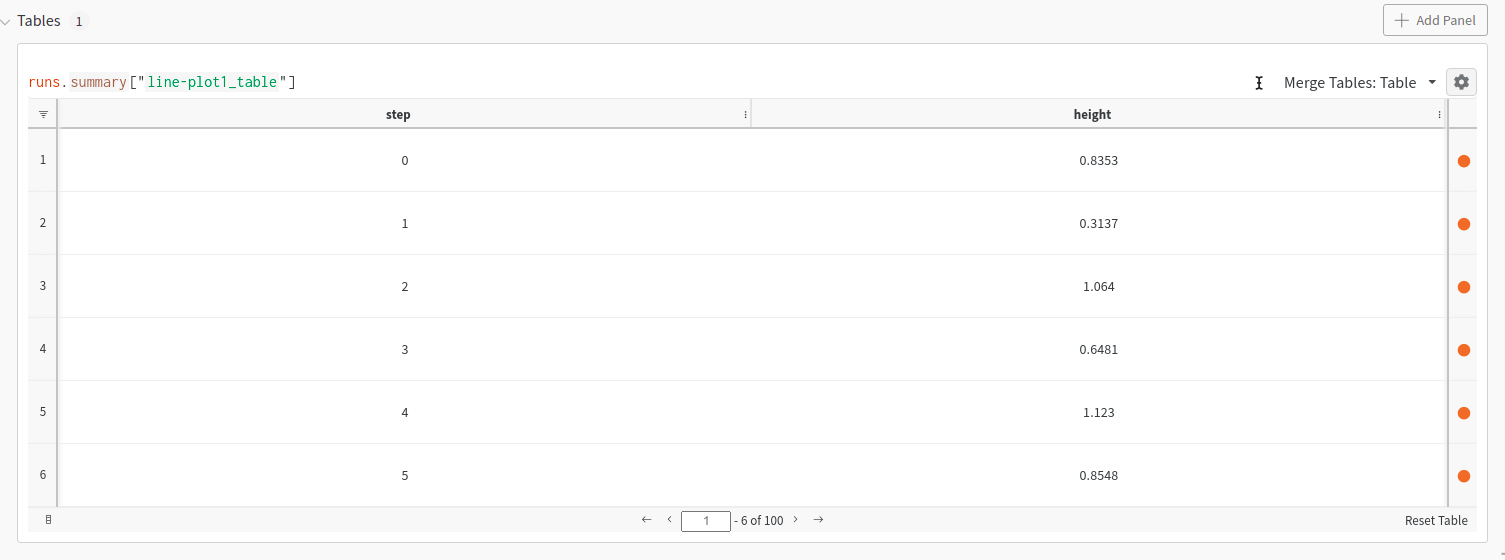Click the runs.summary expression editor
The width and height of the screenshot is (1505, 560).
[162, 82]
